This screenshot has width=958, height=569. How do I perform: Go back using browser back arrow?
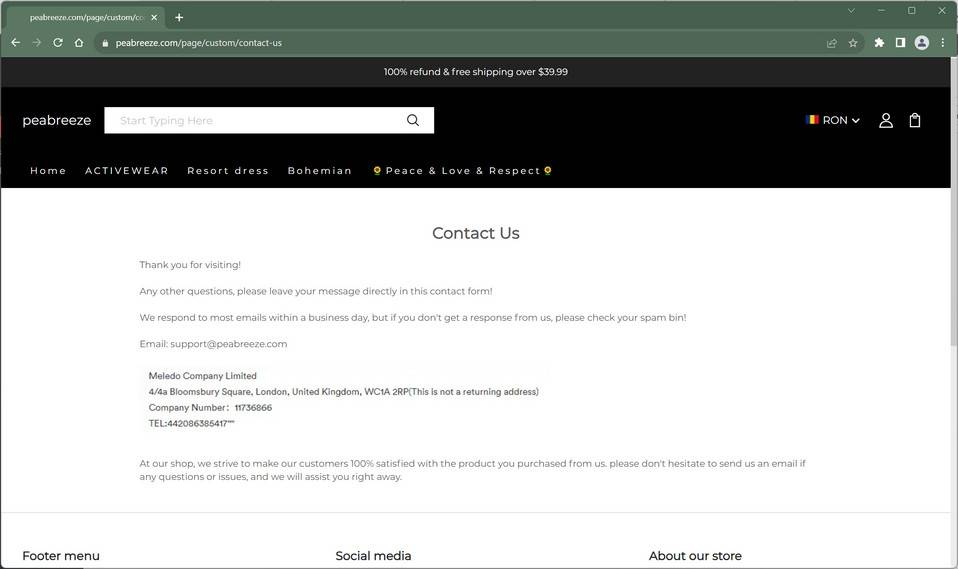(x=16, y=43)
